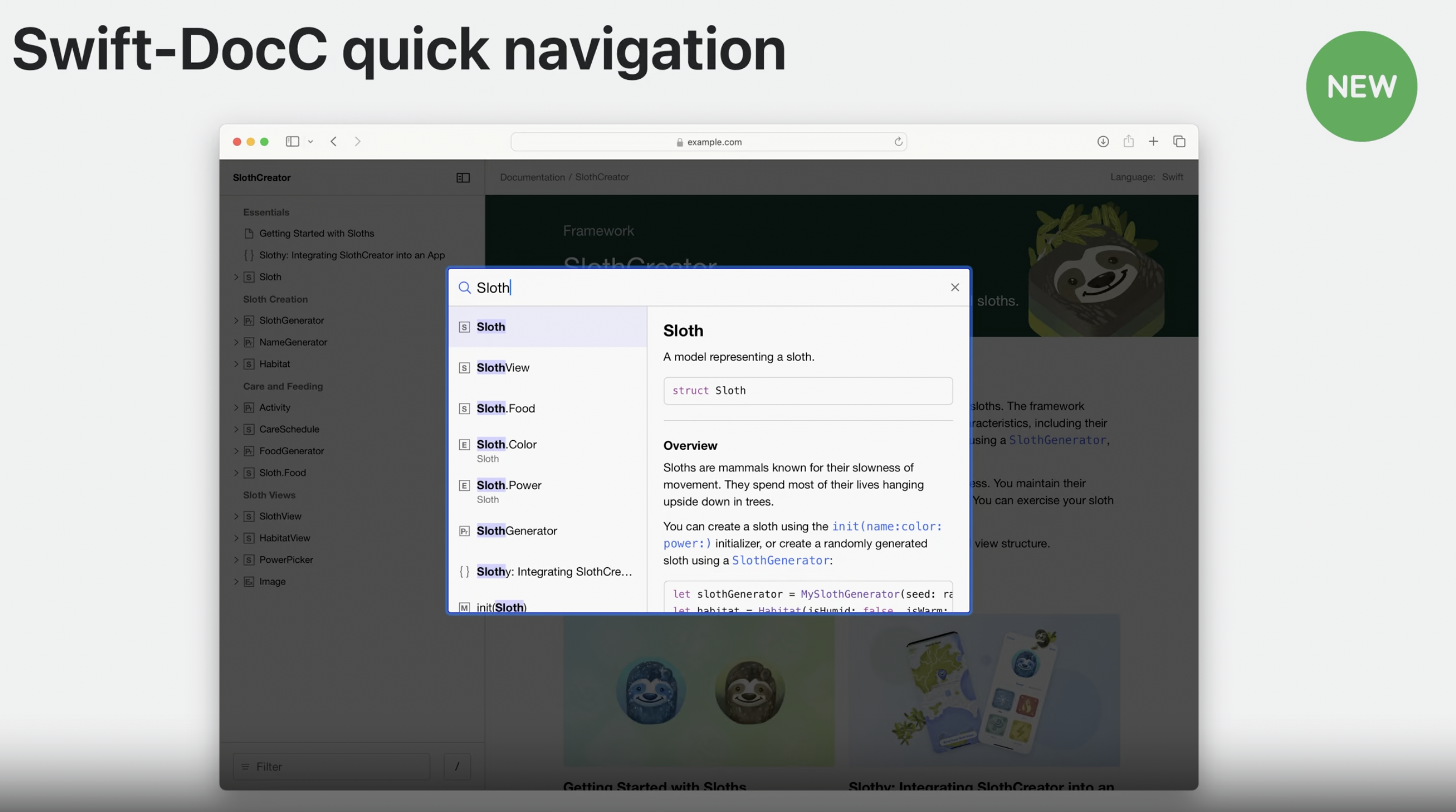Click the page reload icon
The width and height of the screenshot is (1456, 812).
tap(898, 142)
